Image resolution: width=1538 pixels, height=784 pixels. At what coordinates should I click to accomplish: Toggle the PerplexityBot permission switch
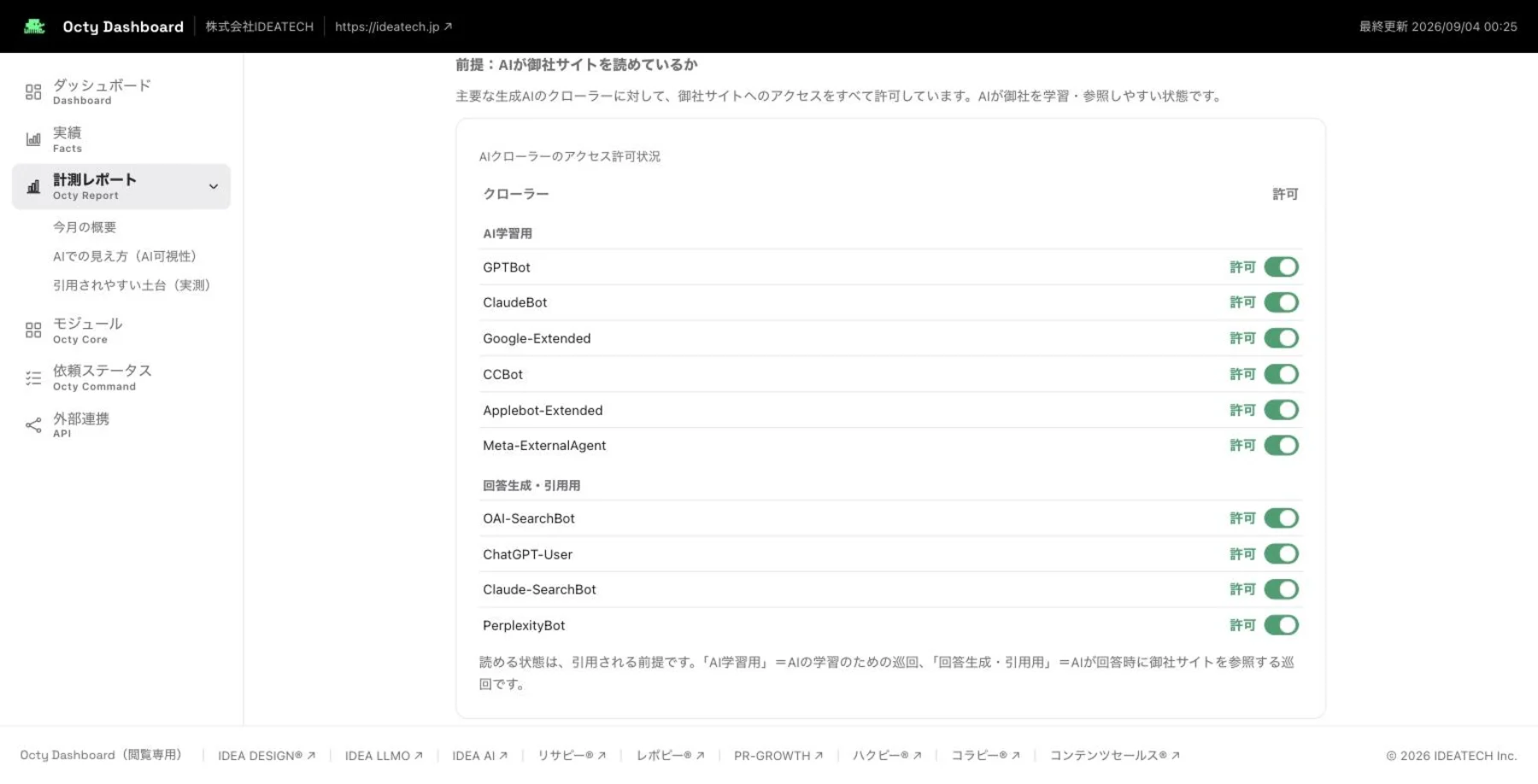(x=1282, y=625)
